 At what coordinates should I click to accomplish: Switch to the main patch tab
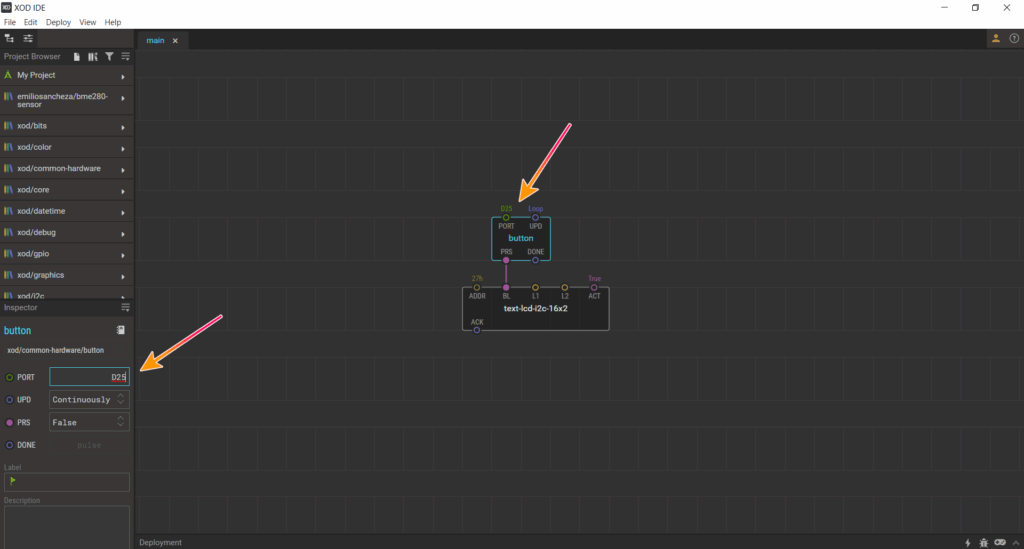pyautogui.click(x=155, y=40)
